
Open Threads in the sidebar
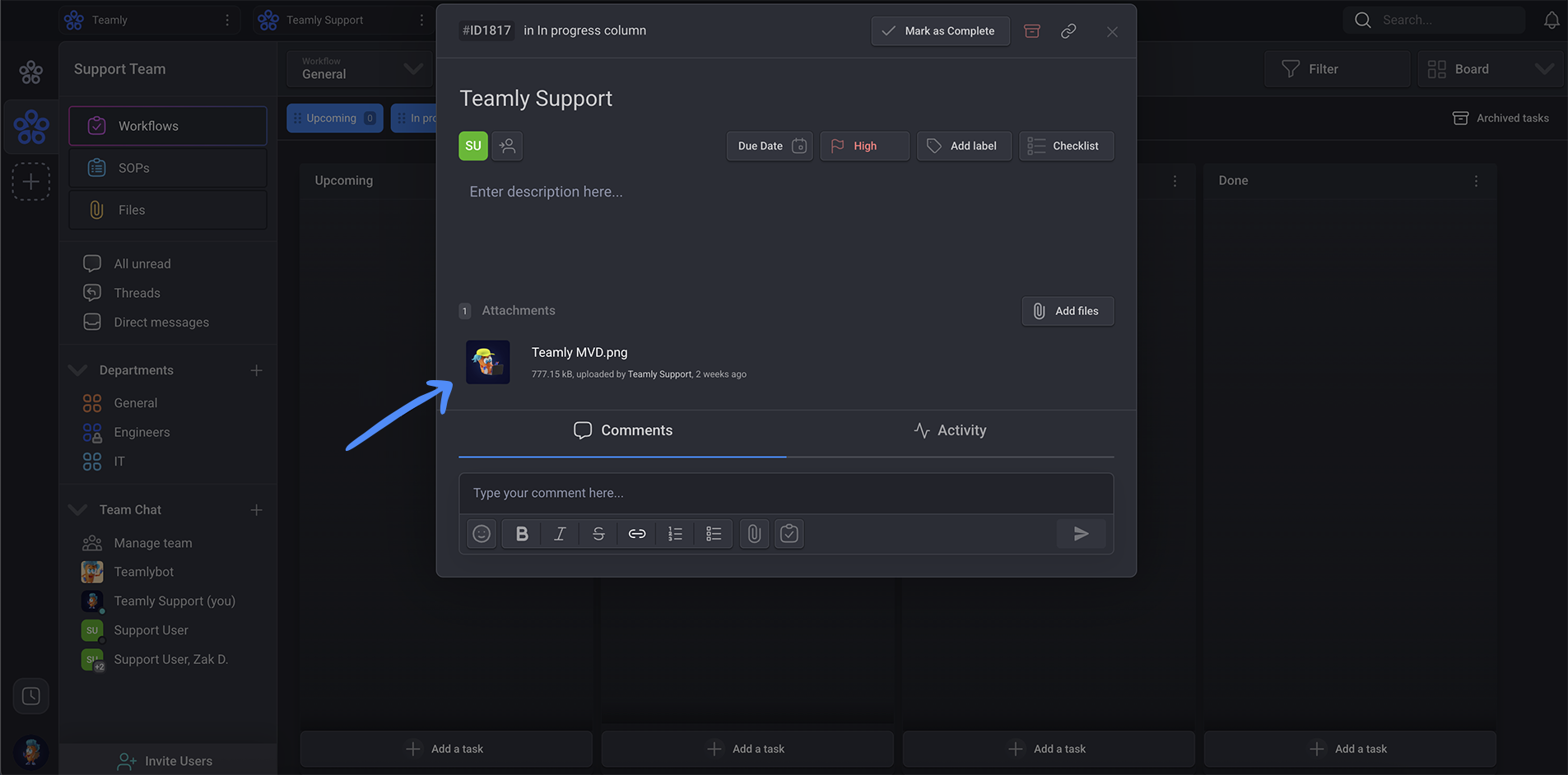click(x=137, y=293)
